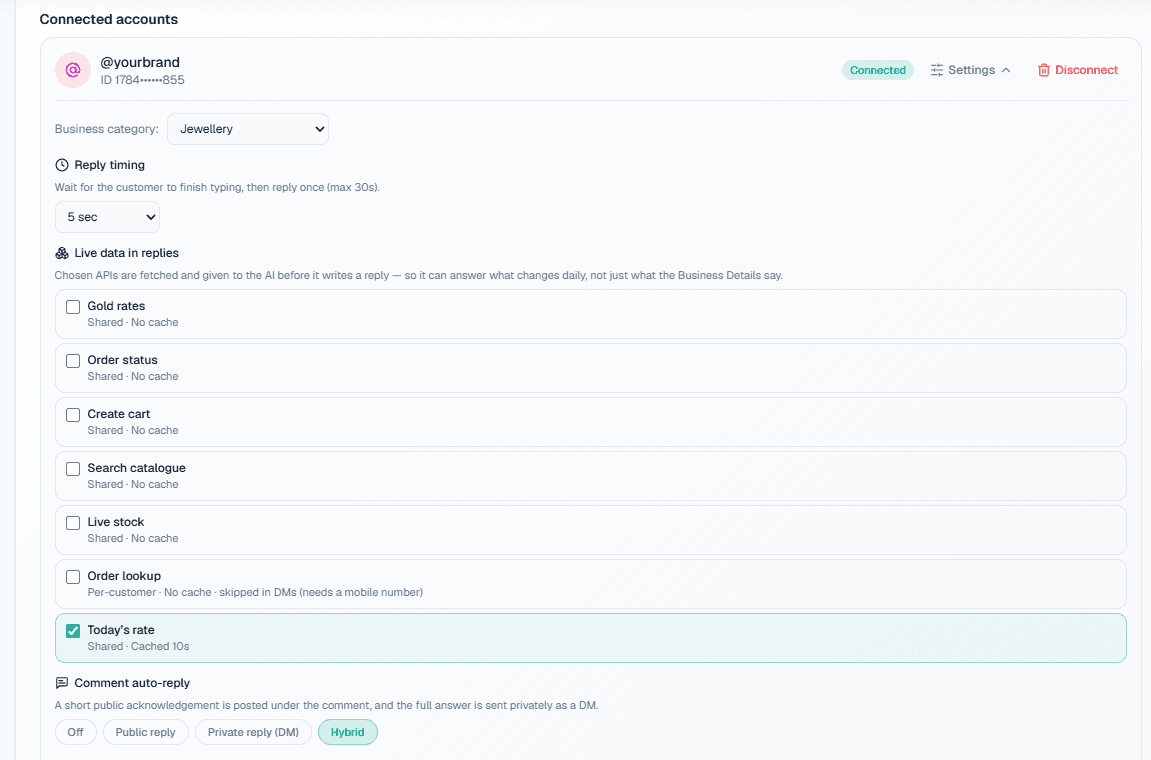This screenshot has height=760, width=1151.
Task: Uncheck the Today's rate checkbox
Action: tap(73, 631)
